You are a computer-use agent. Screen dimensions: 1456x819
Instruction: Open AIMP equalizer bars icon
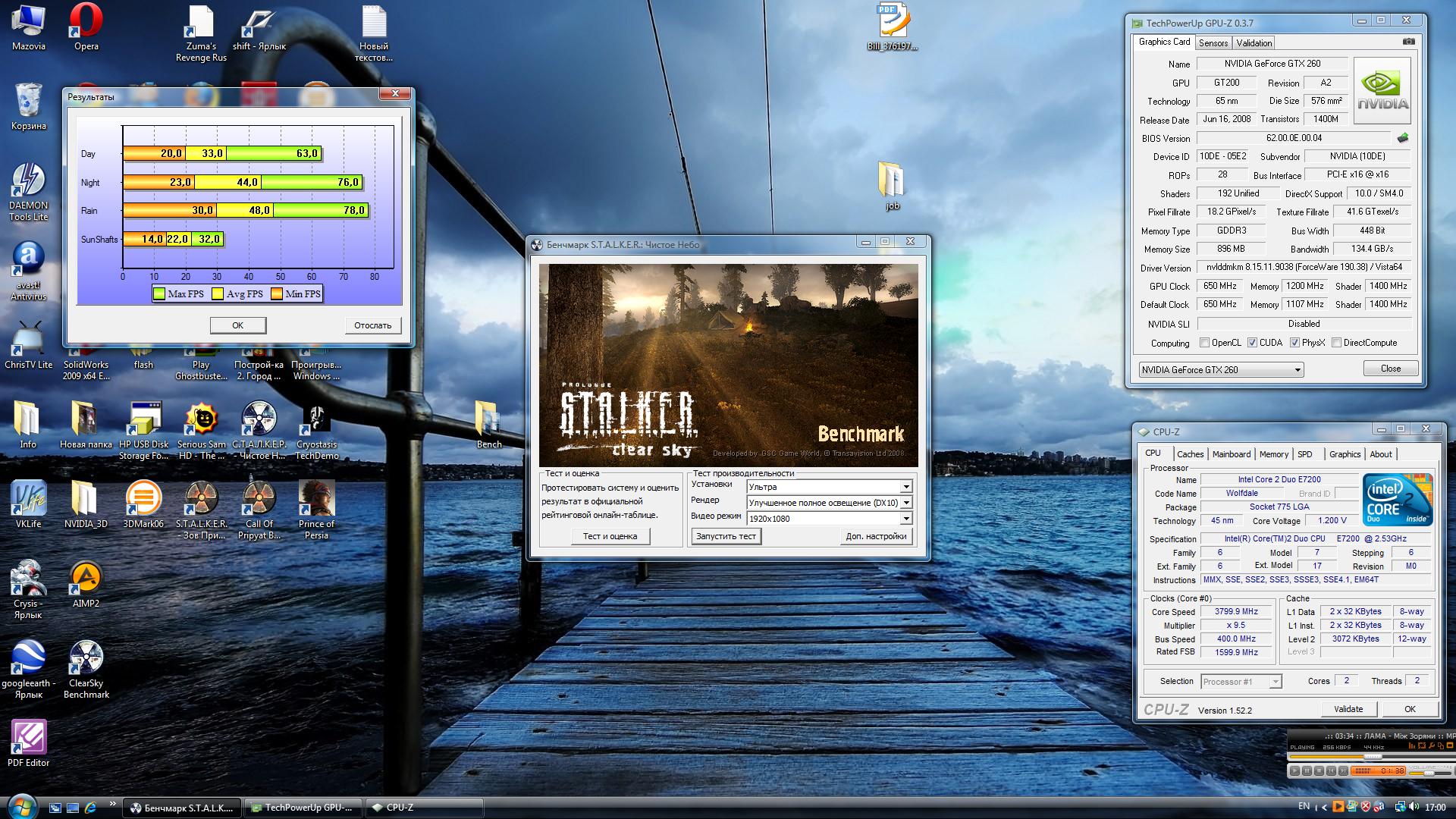click(x=1412, y=745)
